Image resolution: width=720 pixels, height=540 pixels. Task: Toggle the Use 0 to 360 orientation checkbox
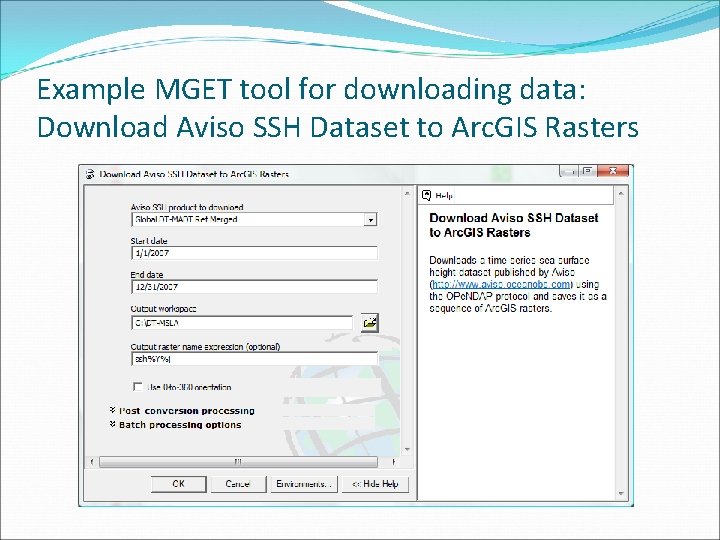(138, 387)
